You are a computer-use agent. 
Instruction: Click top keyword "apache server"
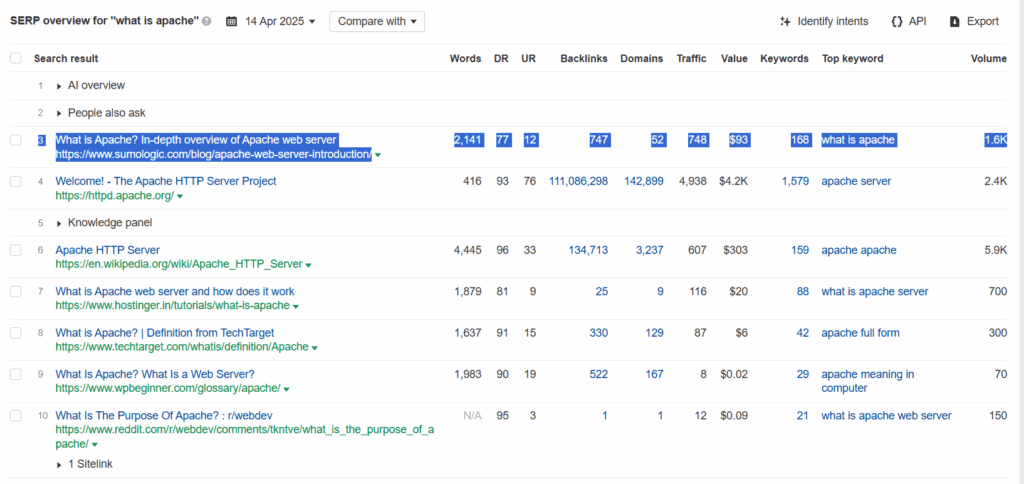coord(854,181)
